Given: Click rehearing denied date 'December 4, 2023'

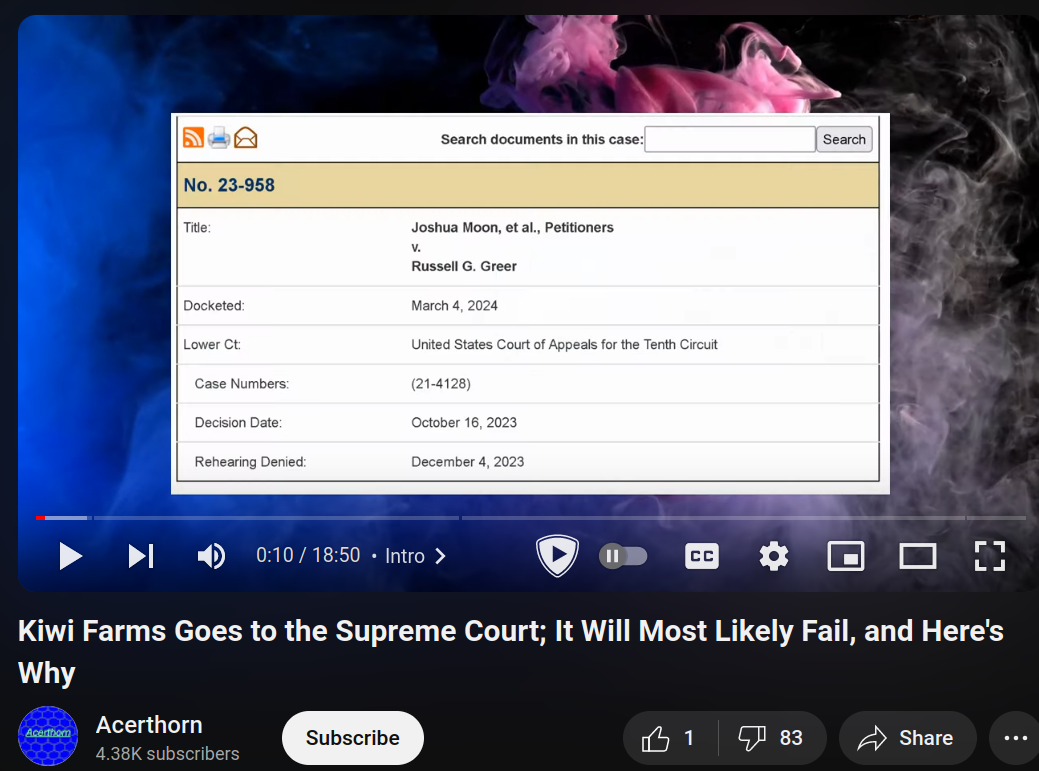Looking at the screenshot, I should click(x=468, y=462).
